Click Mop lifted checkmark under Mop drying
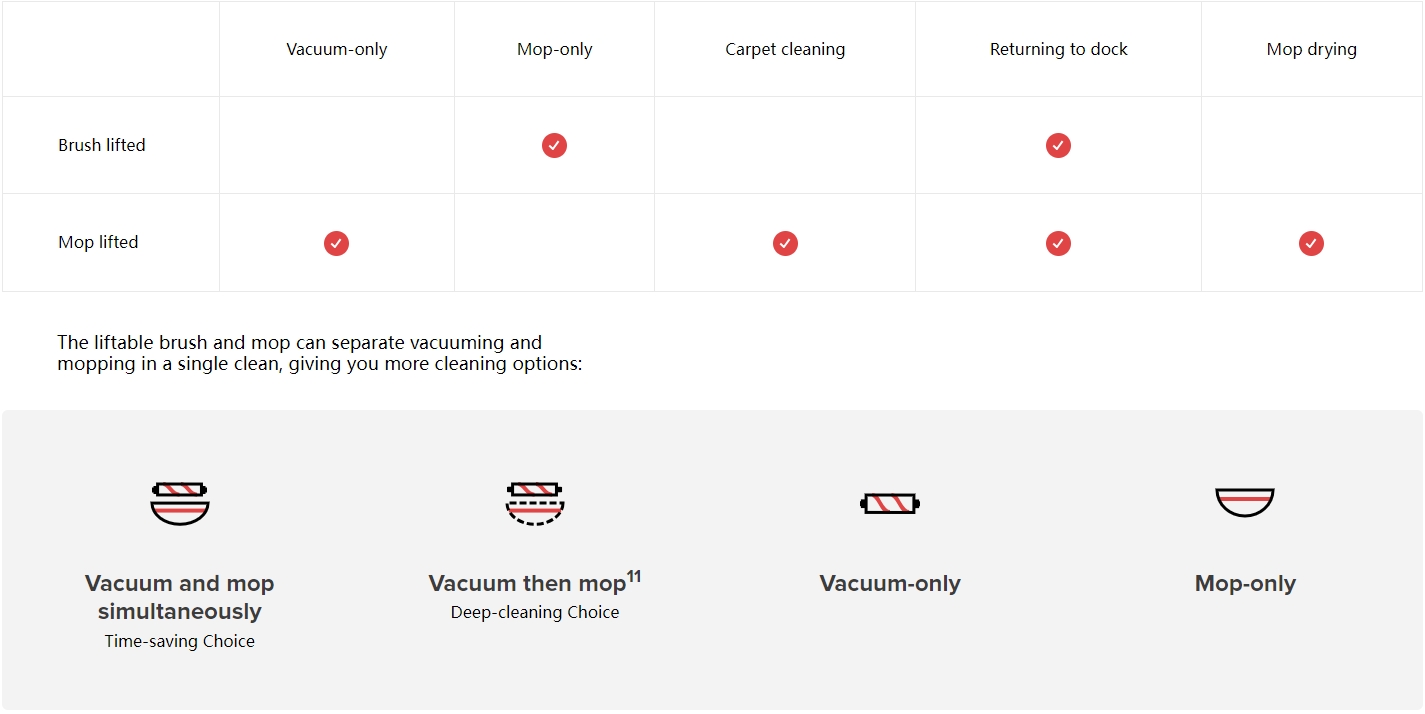The width and height of the screenshot is (1425, 714). 1311,243
